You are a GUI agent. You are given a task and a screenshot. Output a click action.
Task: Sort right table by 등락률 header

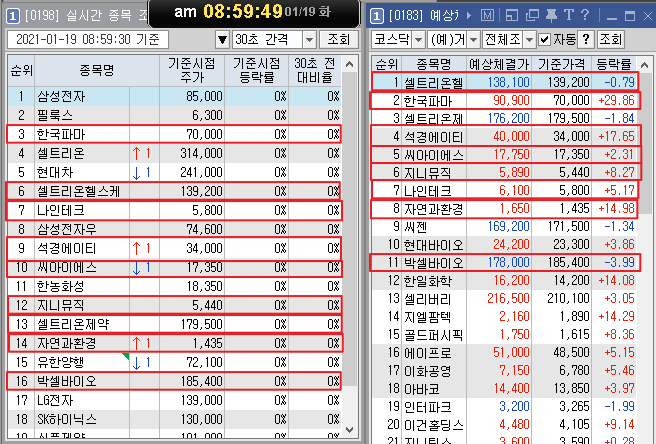click(x=614, y=64)
